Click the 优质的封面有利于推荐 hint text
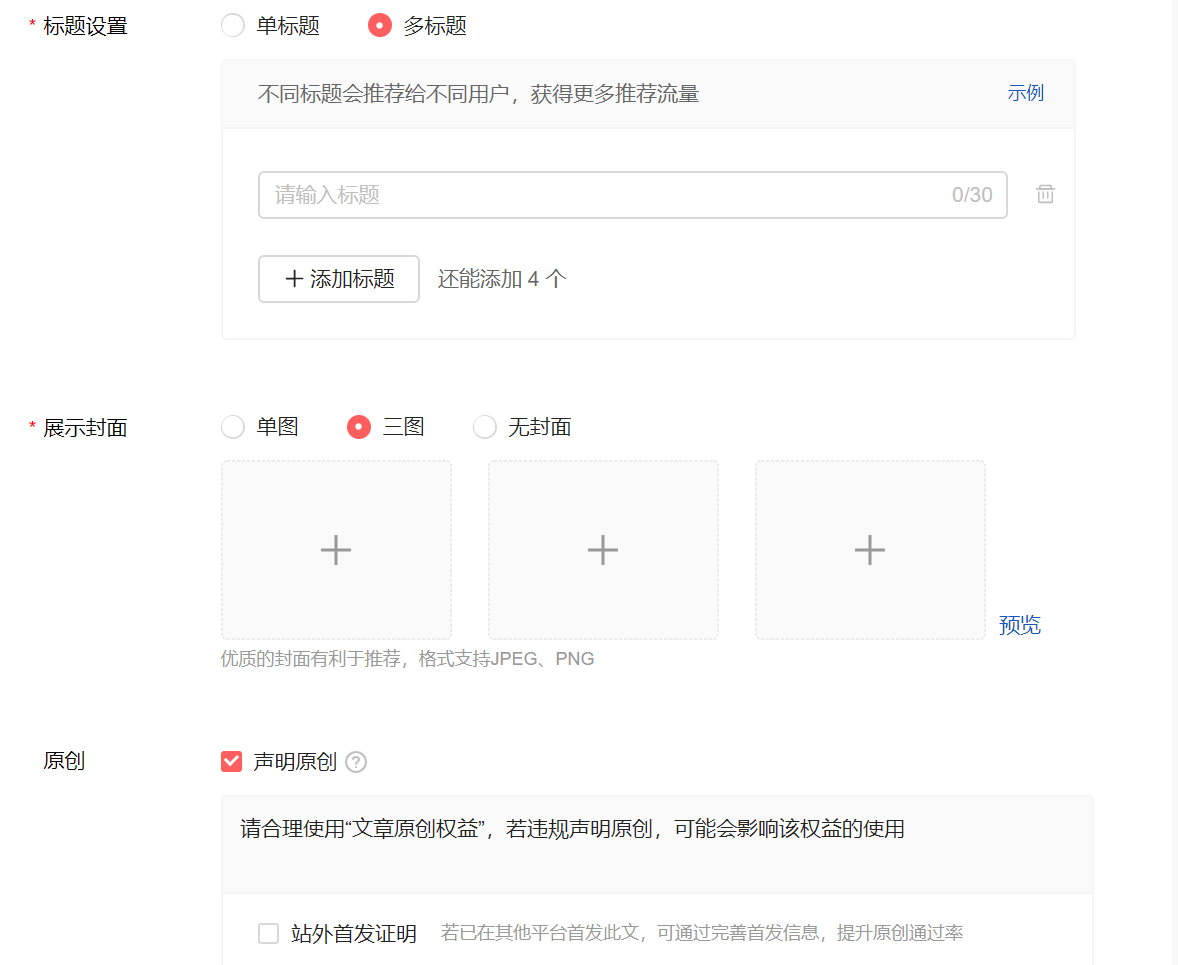 click(x=407, y=659)
